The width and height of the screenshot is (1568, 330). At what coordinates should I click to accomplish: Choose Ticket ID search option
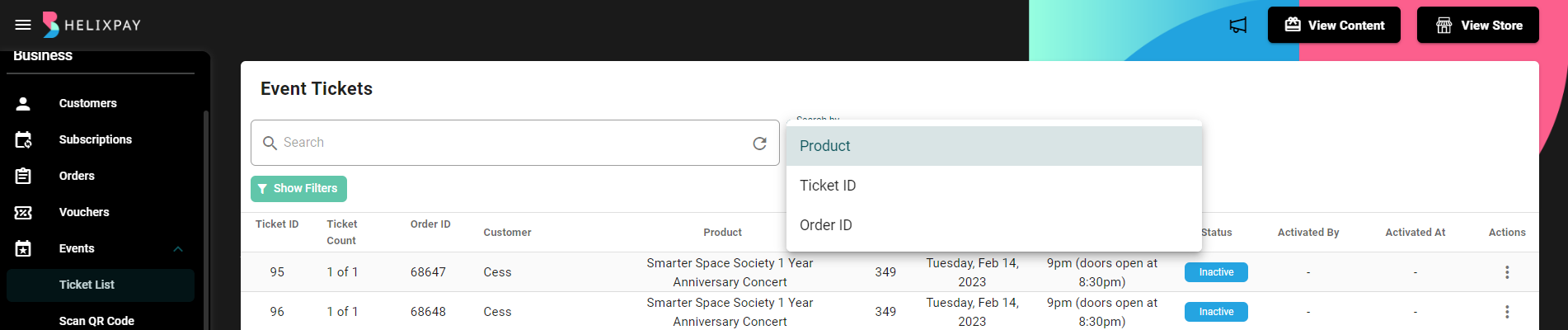pos(828,186)
